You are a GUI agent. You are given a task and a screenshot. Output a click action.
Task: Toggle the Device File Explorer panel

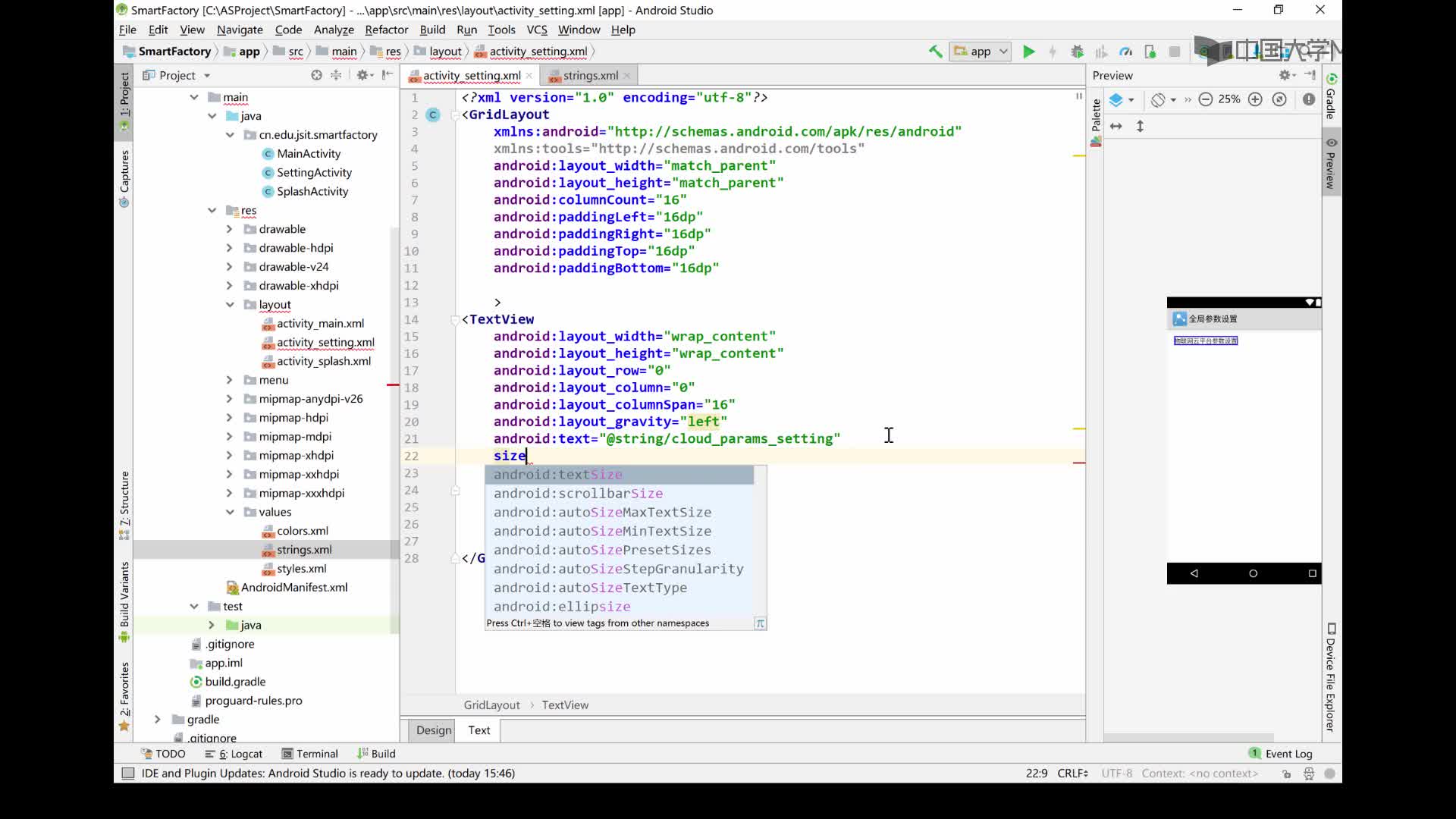tap(1331, 679)
